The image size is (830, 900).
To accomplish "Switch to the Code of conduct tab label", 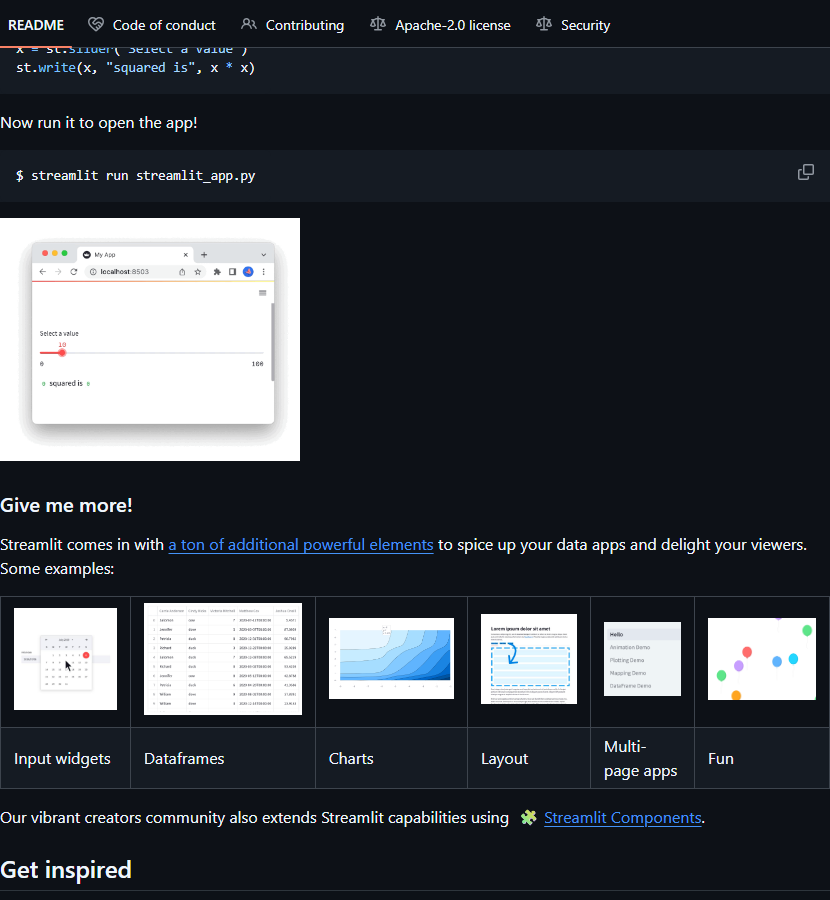I will (164, 25).
